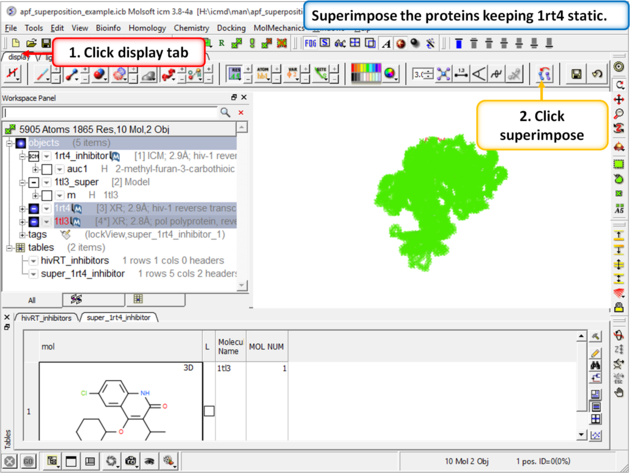
Task: Open the Homology menu
Action: pyautogui.click(x=147, y=28)
